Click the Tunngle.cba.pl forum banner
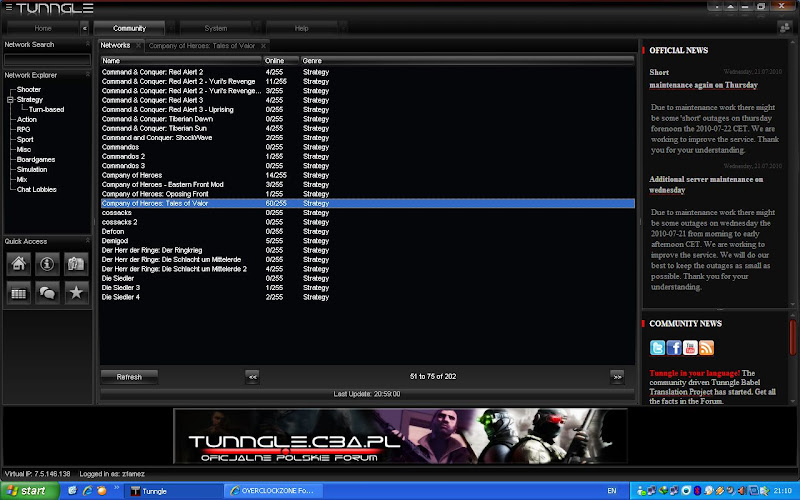This screenshot has height=500, width=800. click(x=401, y=436)
